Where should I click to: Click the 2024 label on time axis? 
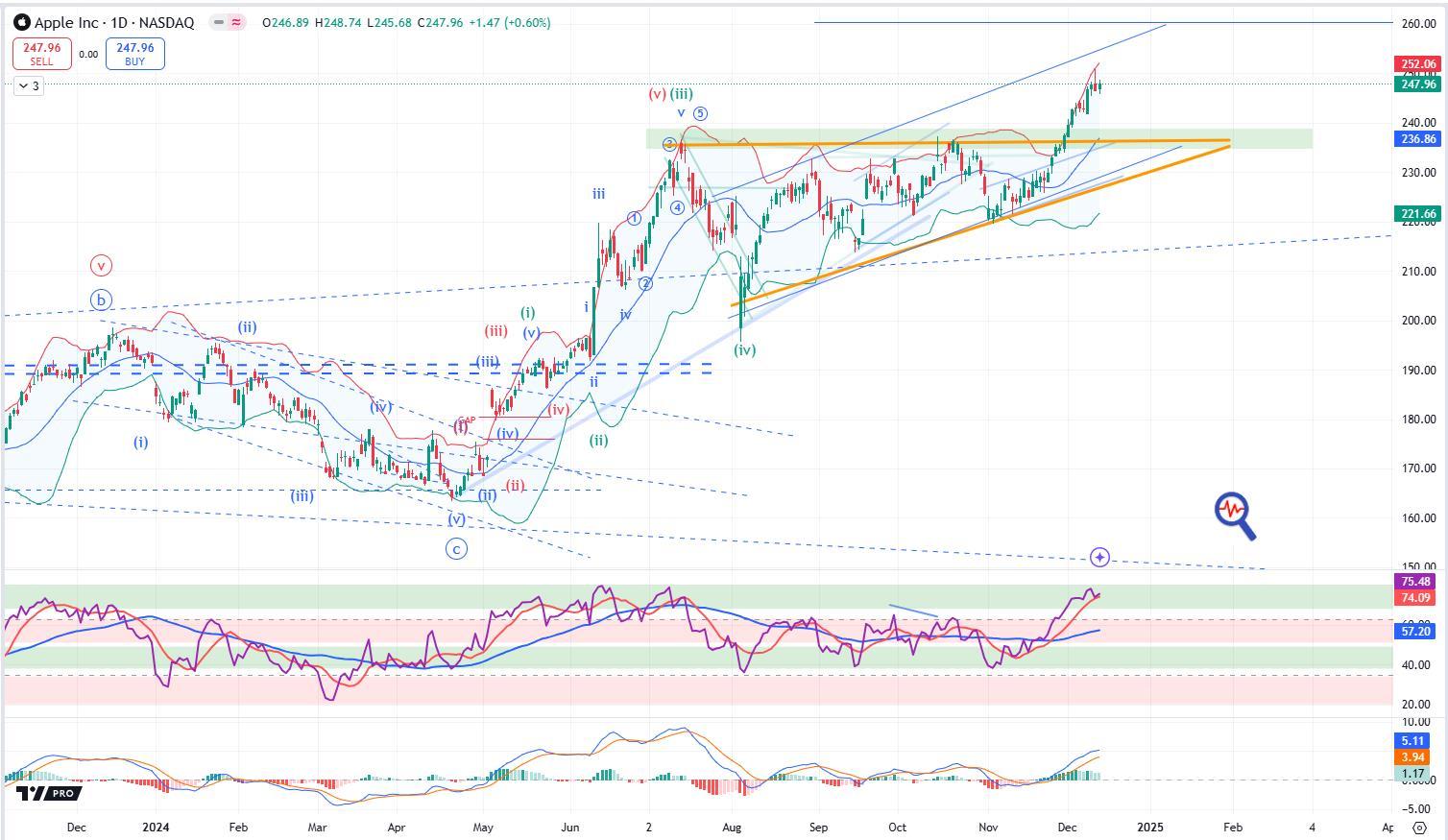pos(155,827)
